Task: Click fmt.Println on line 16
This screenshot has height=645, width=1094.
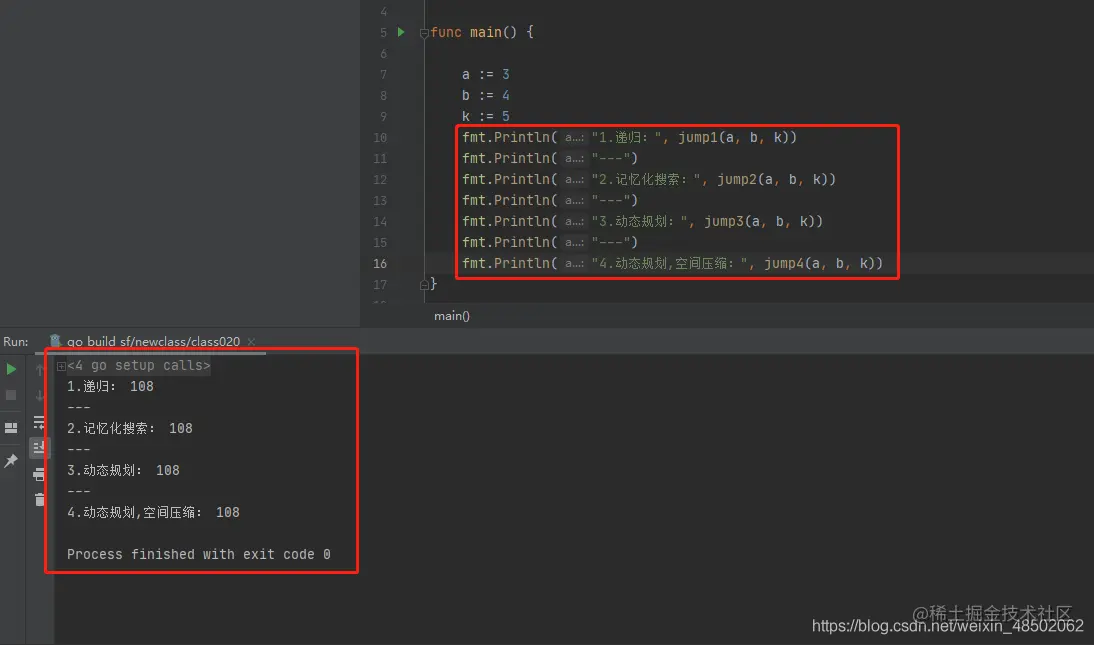Action: [506, 263]
